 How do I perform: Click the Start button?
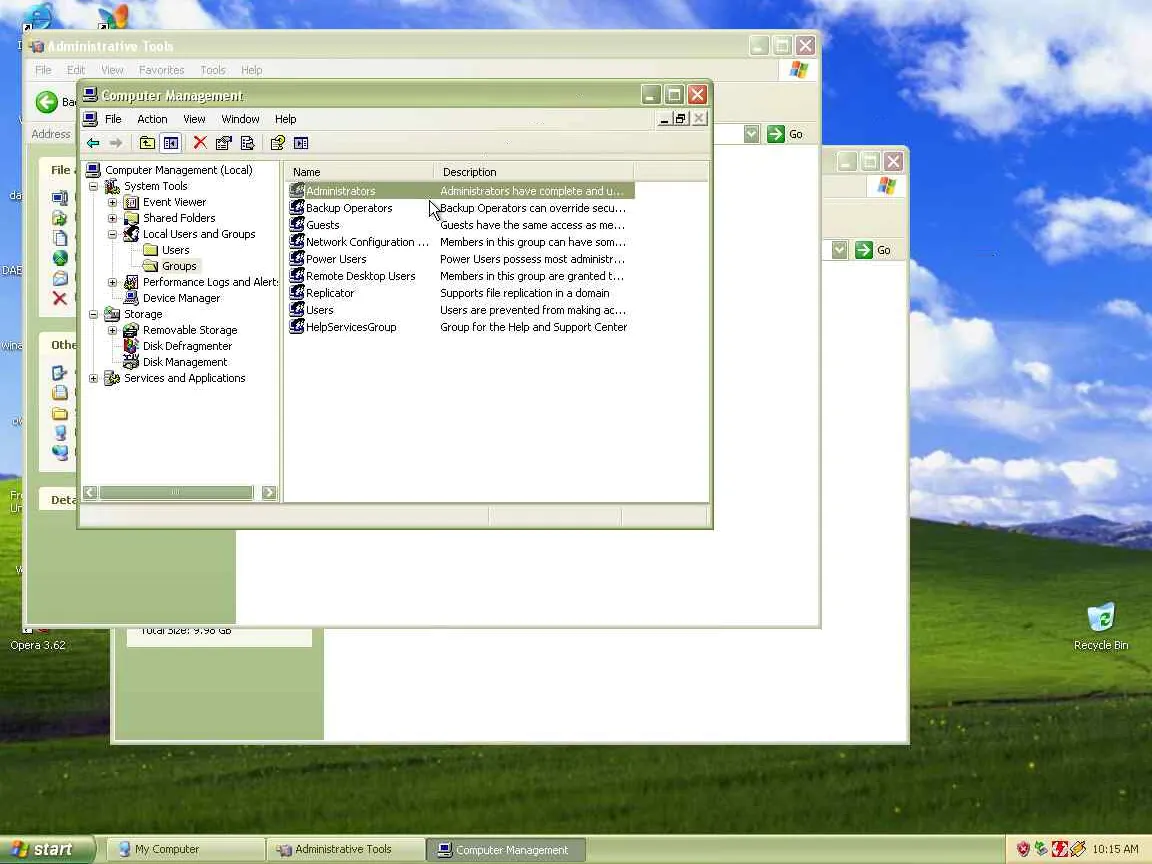point(46,849)
